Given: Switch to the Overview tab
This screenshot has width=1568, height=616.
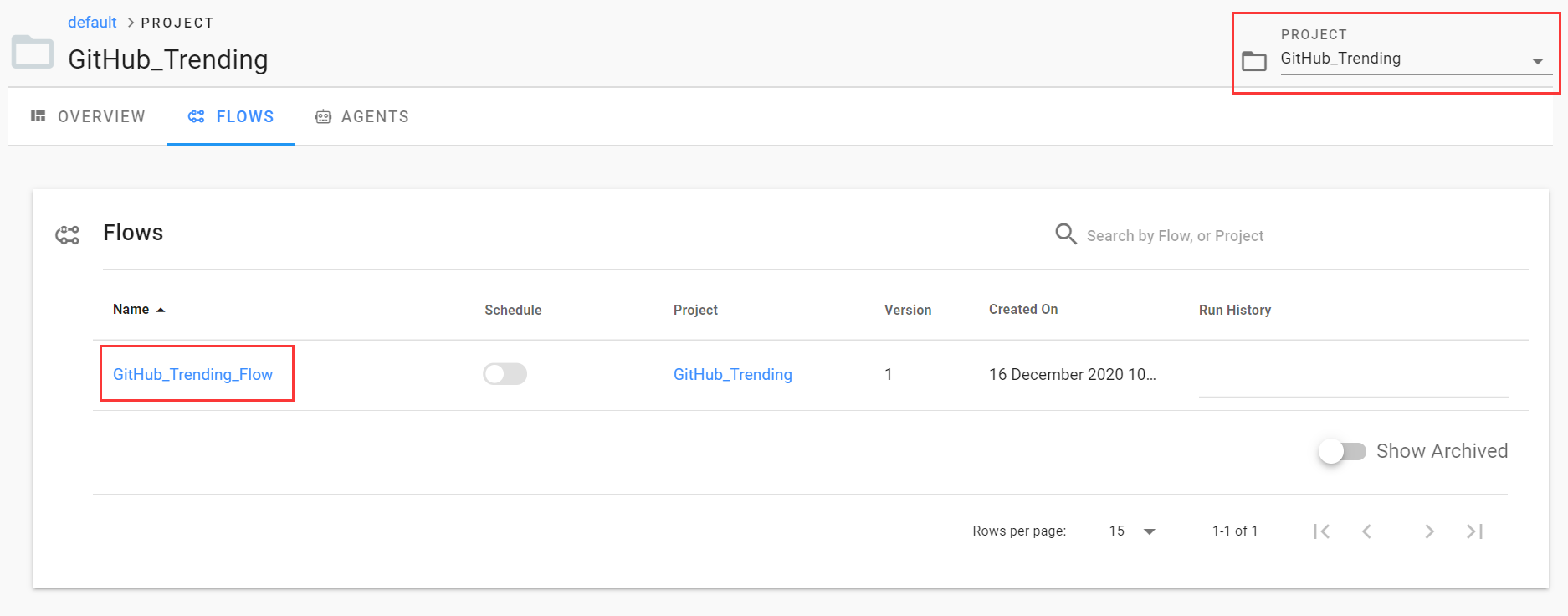Looking at the screenshot, I should 88,116.
